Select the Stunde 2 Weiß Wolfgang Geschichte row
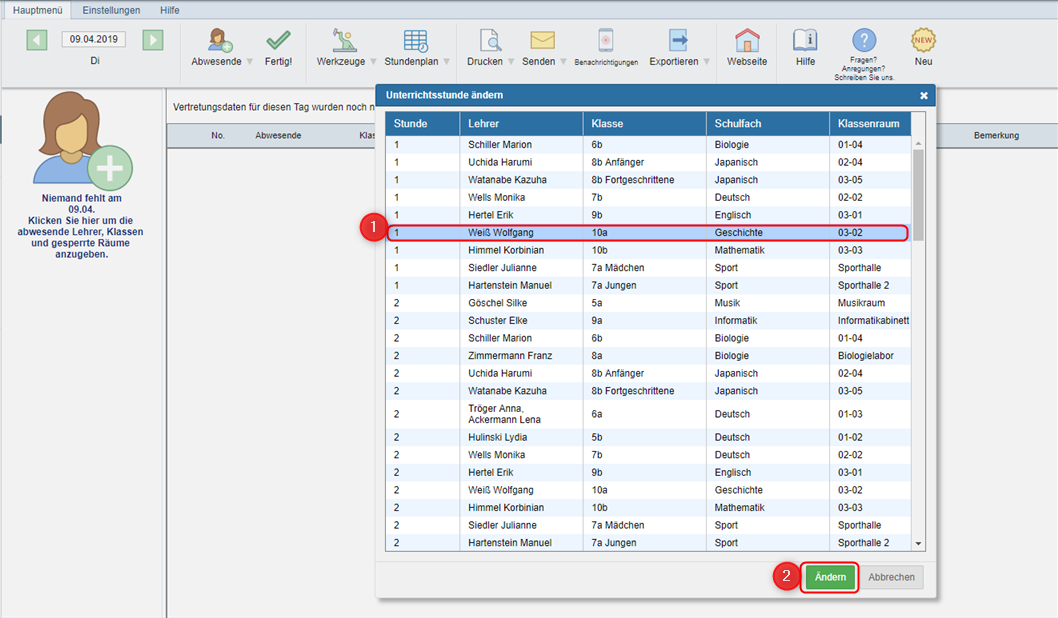This screenshot has height=618, width=1058. 648,490
